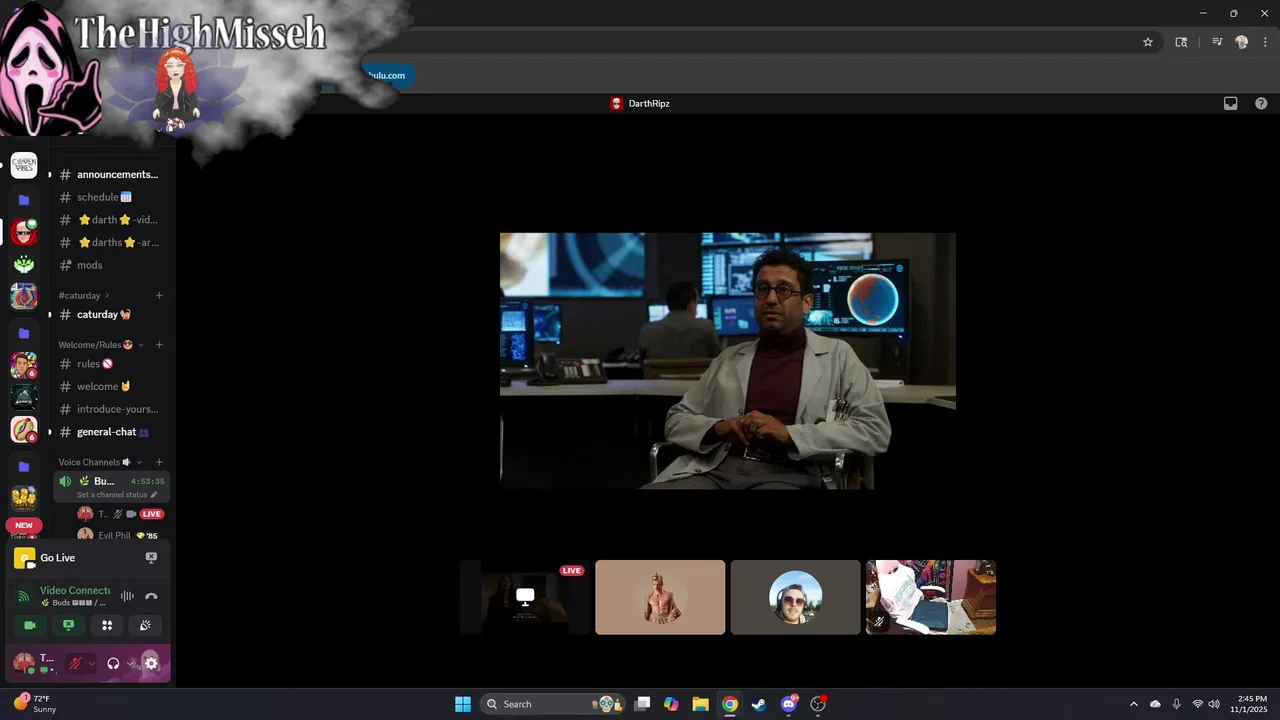The image size is (1280, 720).
Task: Open File Explorer from the taskbar
Action: point(701,704)
